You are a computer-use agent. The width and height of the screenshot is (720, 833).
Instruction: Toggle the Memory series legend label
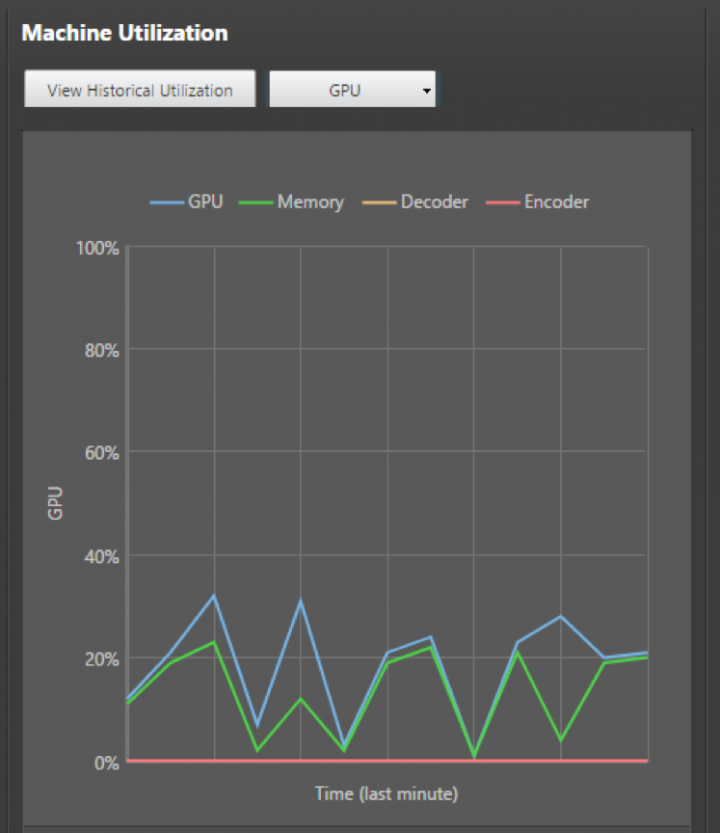tap(310, 202)
